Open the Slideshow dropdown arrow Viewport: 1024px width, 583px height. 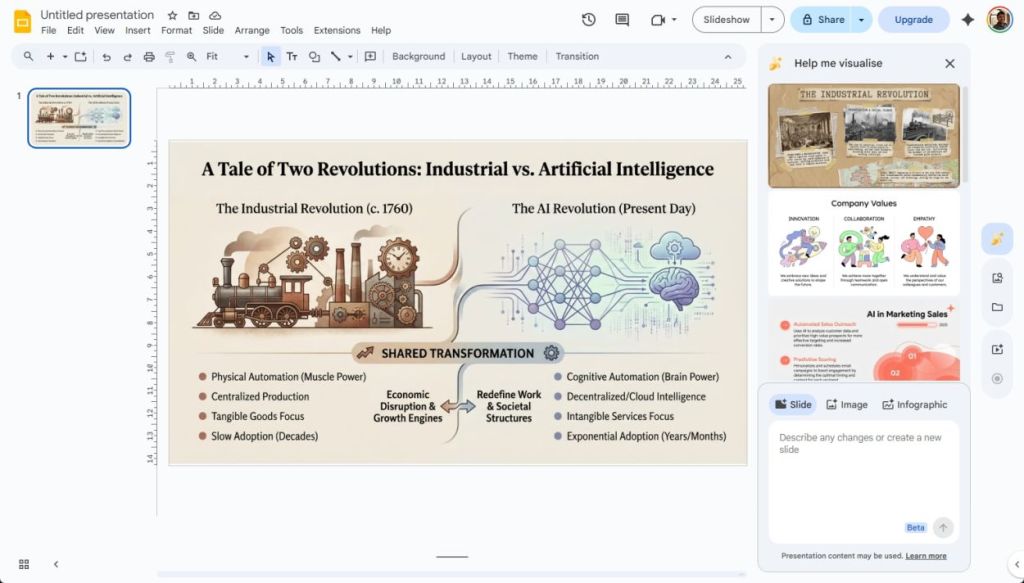click(x=771, y=19)
